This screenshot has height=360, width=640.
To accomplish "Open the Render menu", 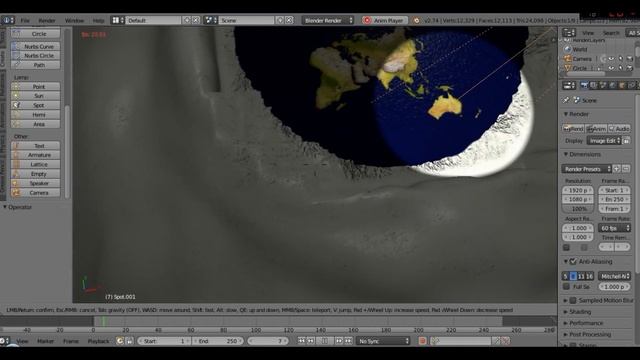I will point(47,20).
